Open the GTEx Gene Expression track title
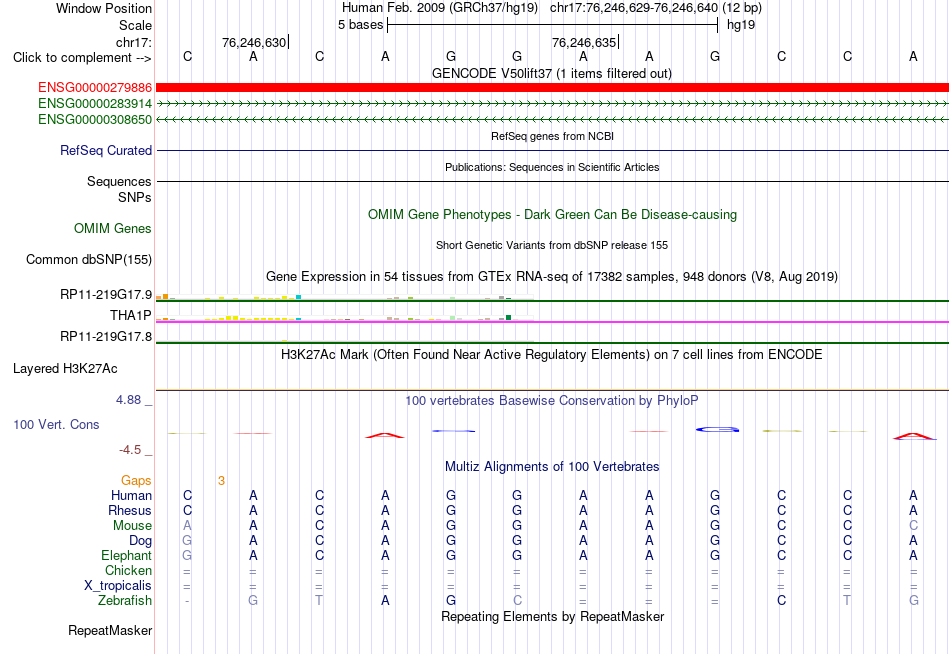The image size is (950, 654). (552, 277)
